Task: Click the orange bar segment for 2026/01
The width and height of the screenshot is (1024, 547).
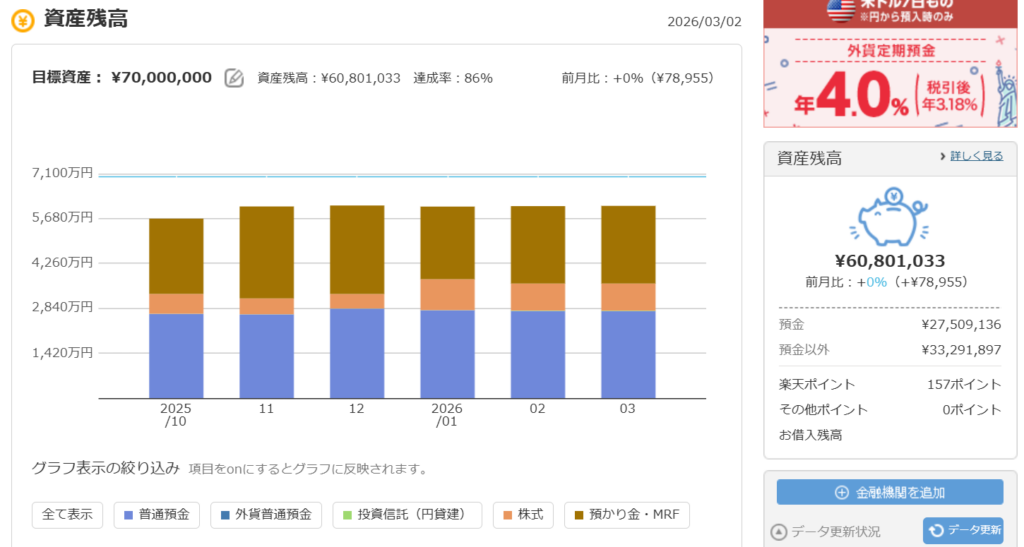Action: pyautogui.click(x=447, y=294)
